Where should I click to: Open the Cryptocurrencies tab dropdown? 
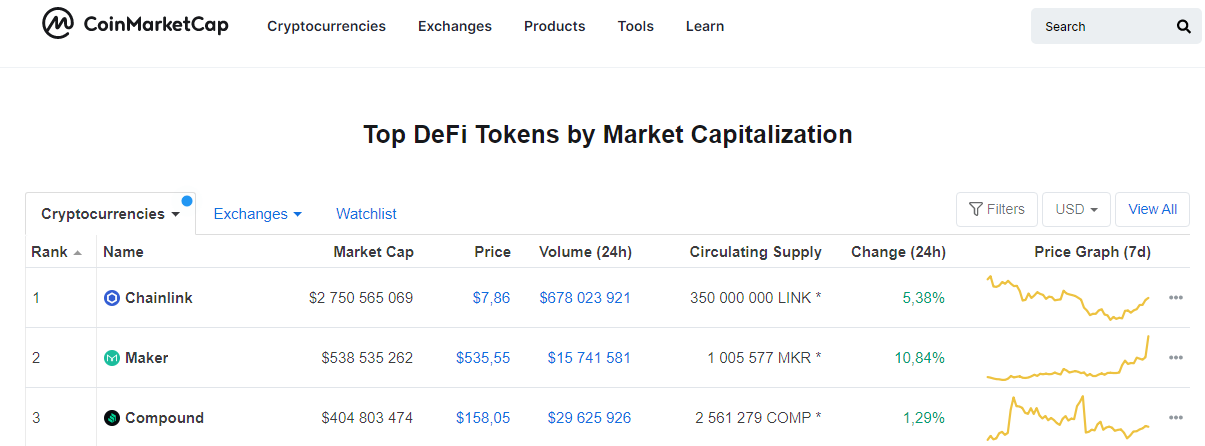(110, 214)
